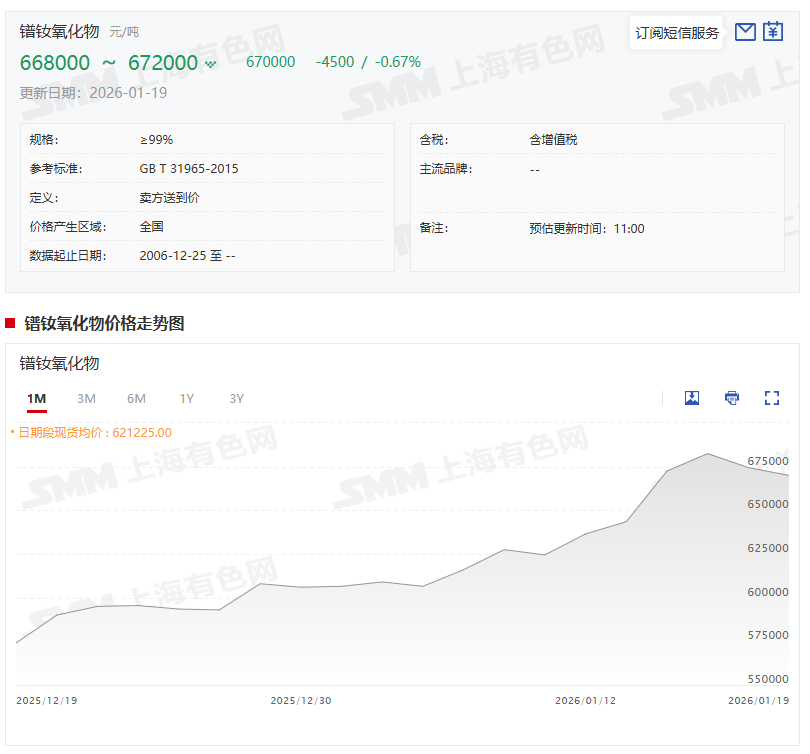Screen dimensions: 810x754
Task: Select the 1M time range tab
Action: (37, 399)
